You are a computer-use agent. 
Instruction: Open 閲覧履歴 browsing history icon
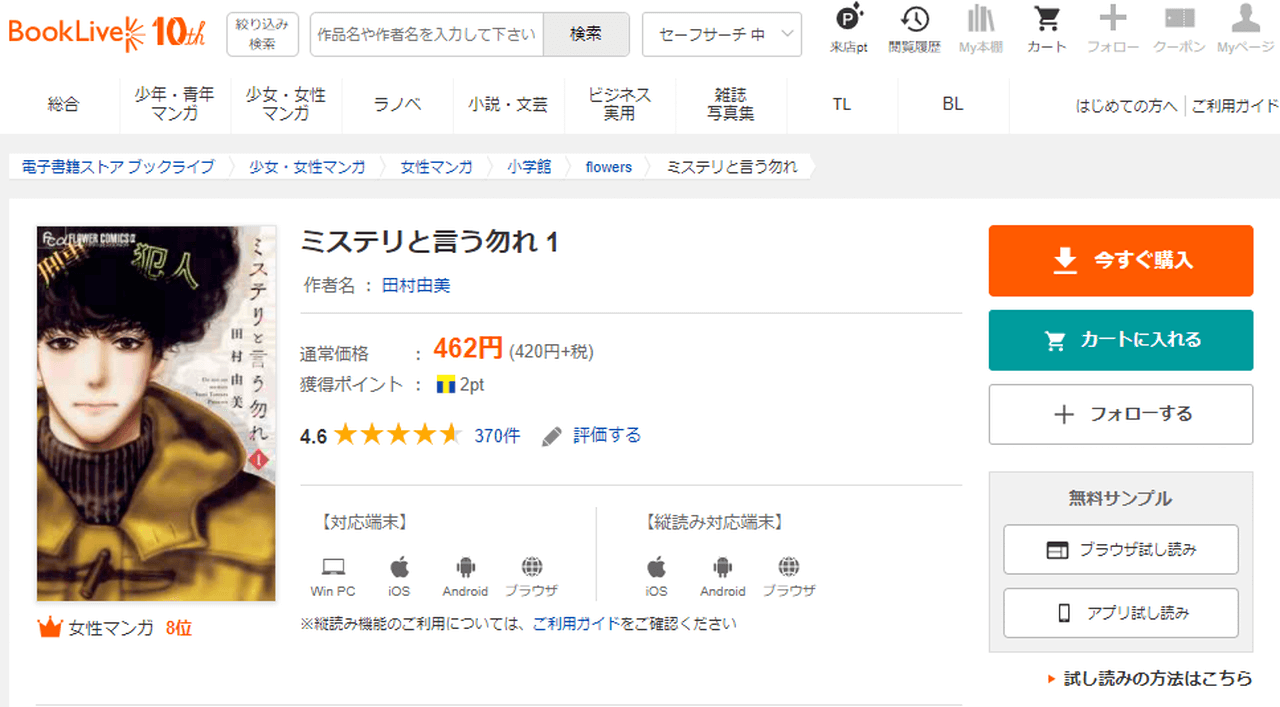914,20
